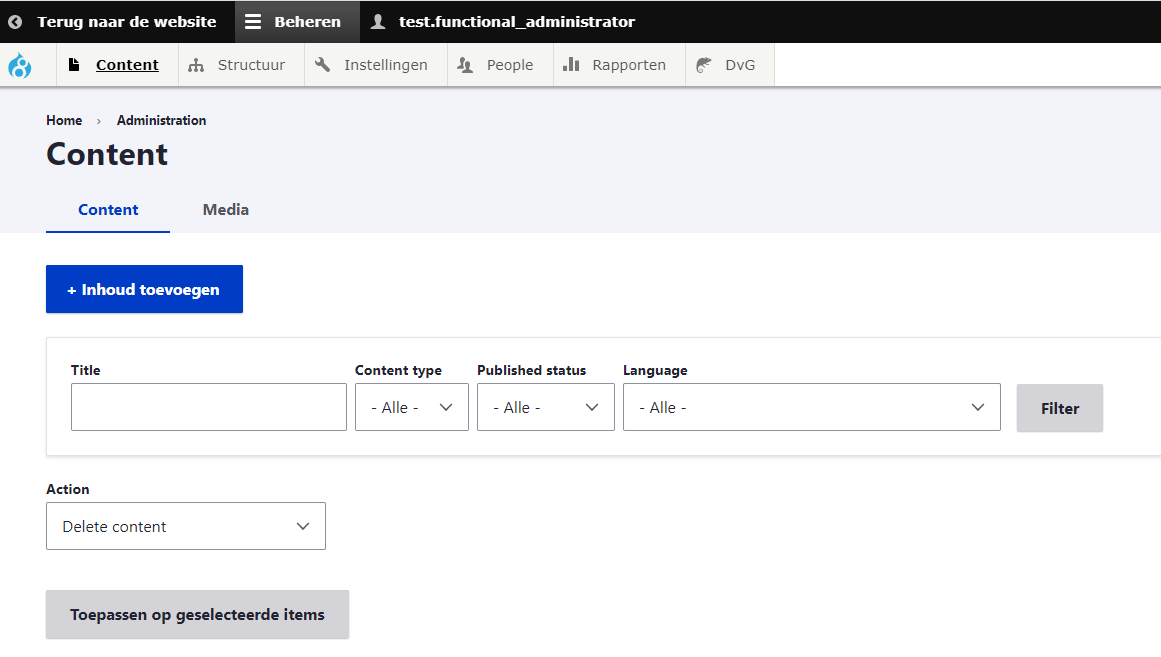Expand the Language filter dropdown
1161x657 pixels.
(x=811, y=408)
